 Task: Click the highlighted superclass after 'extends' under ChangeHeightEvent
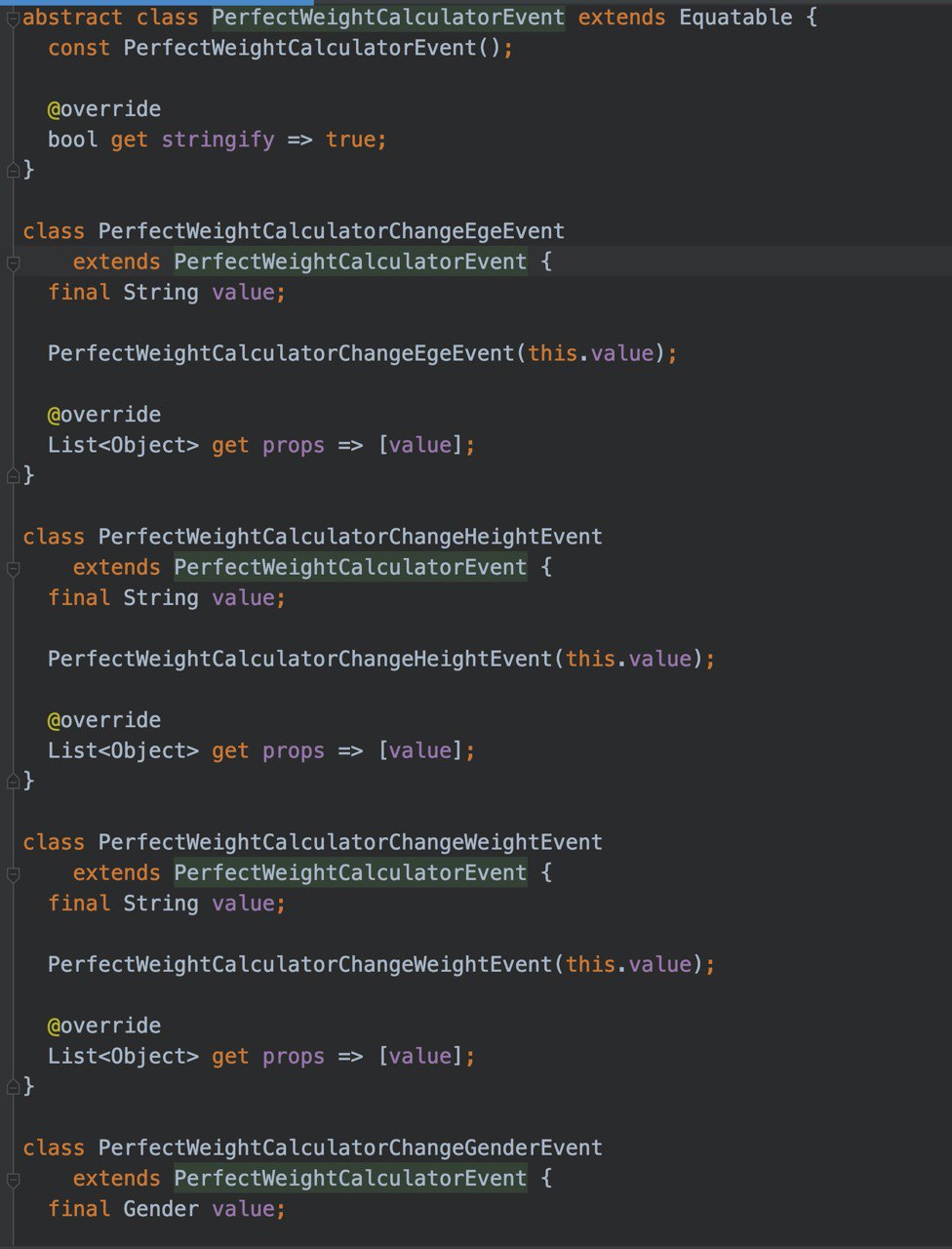[350, 567]
